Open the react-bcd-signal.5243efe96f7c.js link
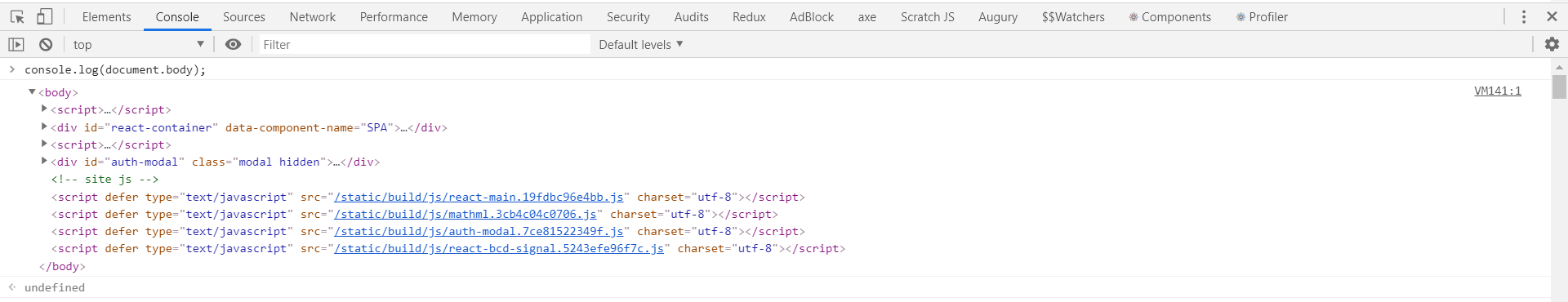This screenshot has width=1568, height=302. [x=499, y=248]
